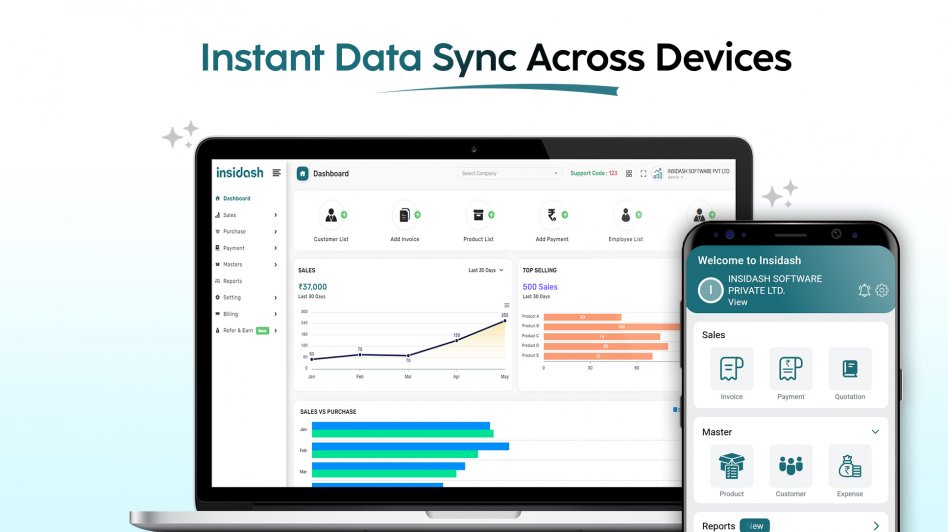The height and width of the screenshot is (532, 948).
Task: Tap the Welcome to Insidash heading
Action: (x=749, y=261)
